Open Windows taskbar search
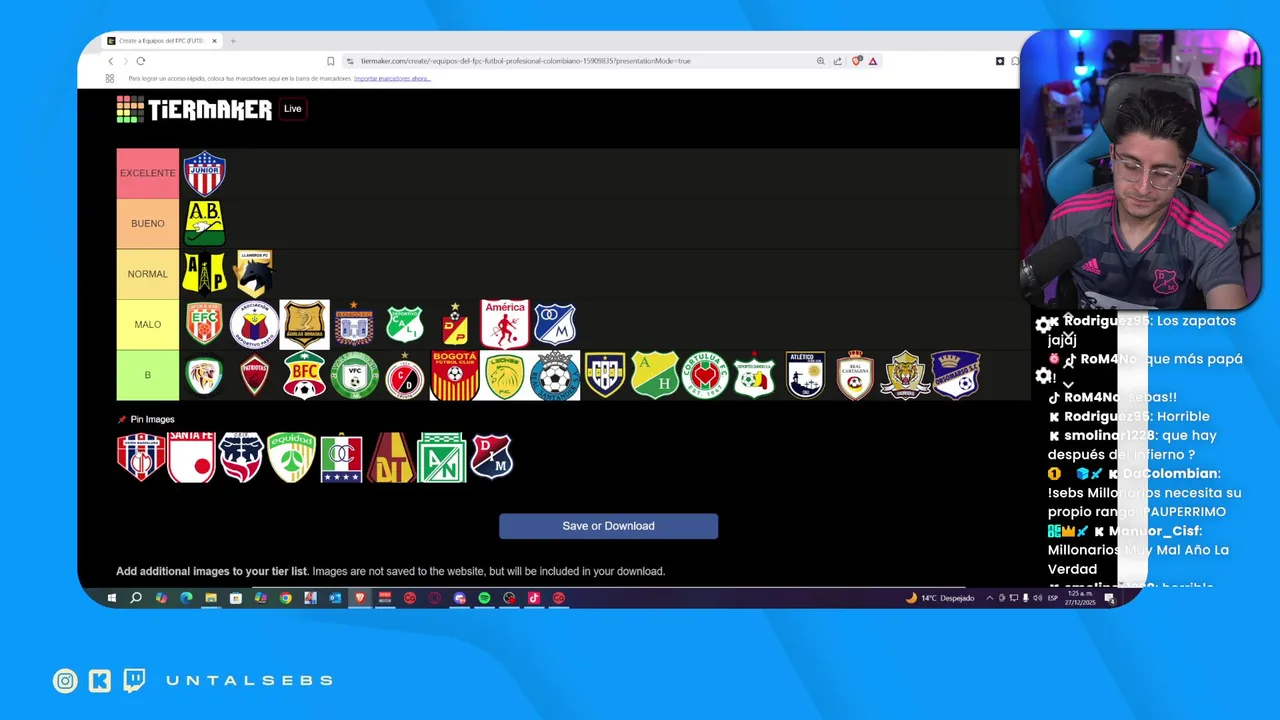1280x720 pixels. (136, 598)
